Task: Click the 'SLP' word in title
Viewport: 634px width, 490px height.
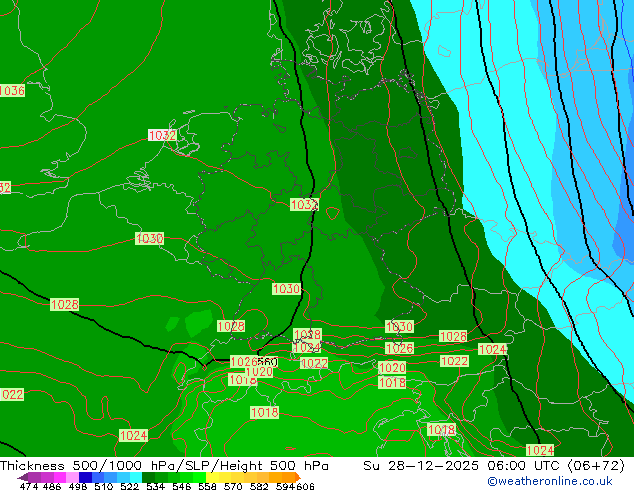Action: (197, 466)
